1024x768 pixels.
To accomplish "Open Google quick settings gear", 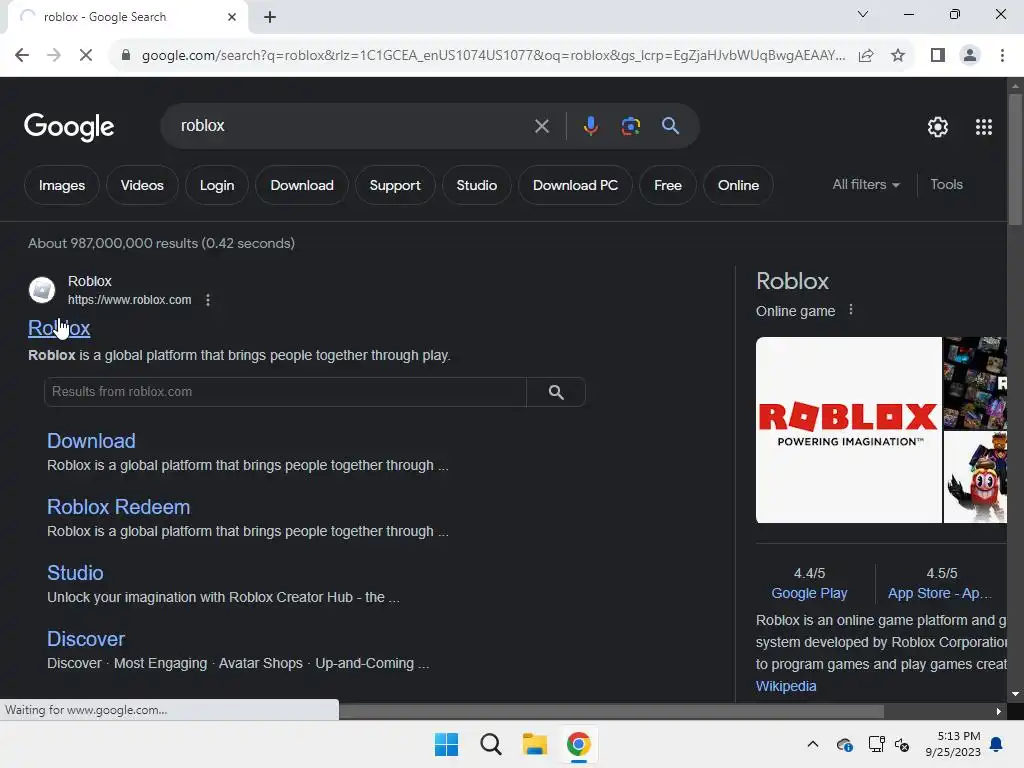I will pyautogui.click(x=938, y=127).
